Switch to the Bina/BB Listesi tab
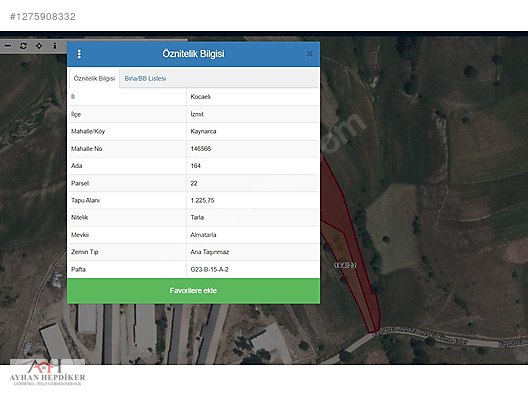528x396 pixels. pos(145,78)
